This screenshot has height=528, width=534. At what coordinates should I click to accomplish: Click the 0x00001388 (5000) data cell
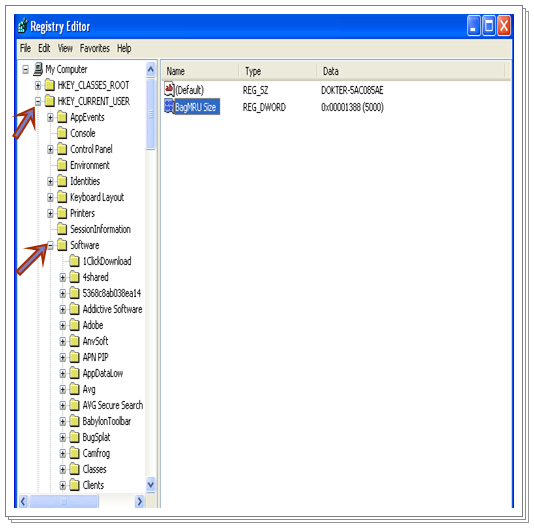(x=352, y=107)
